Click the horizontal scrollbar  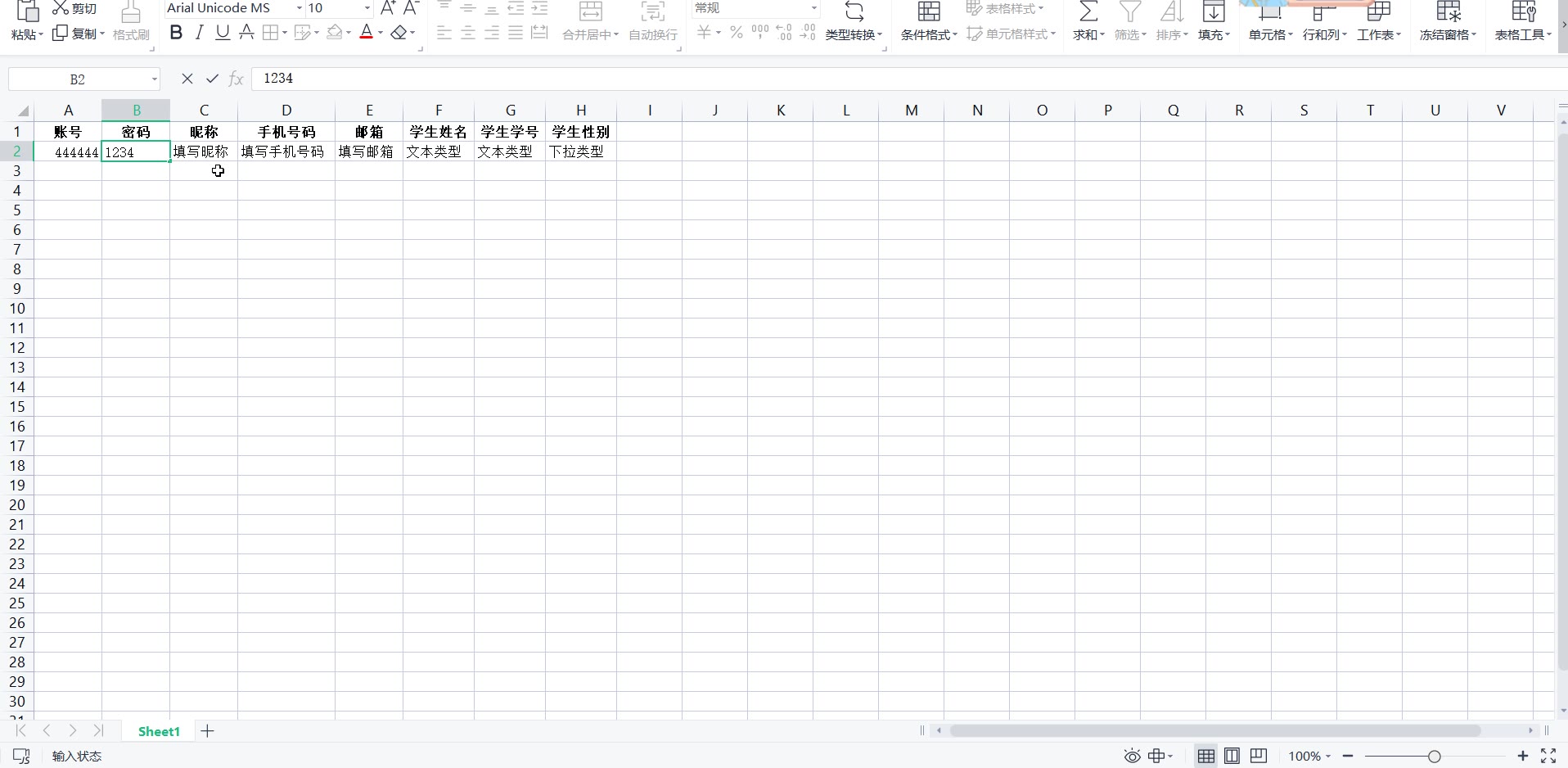(1215, 730)
